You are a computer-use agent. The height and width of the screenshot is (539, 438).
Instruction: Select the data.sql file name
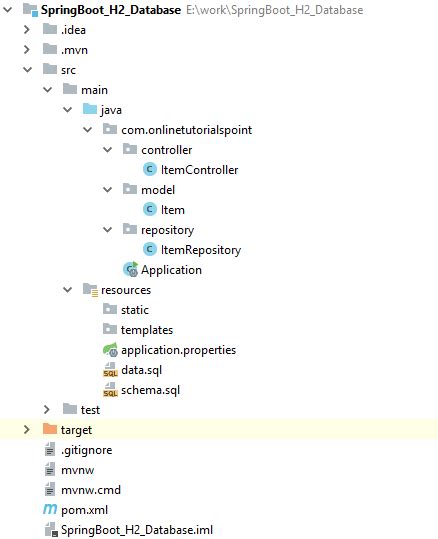tap(141, 370)
